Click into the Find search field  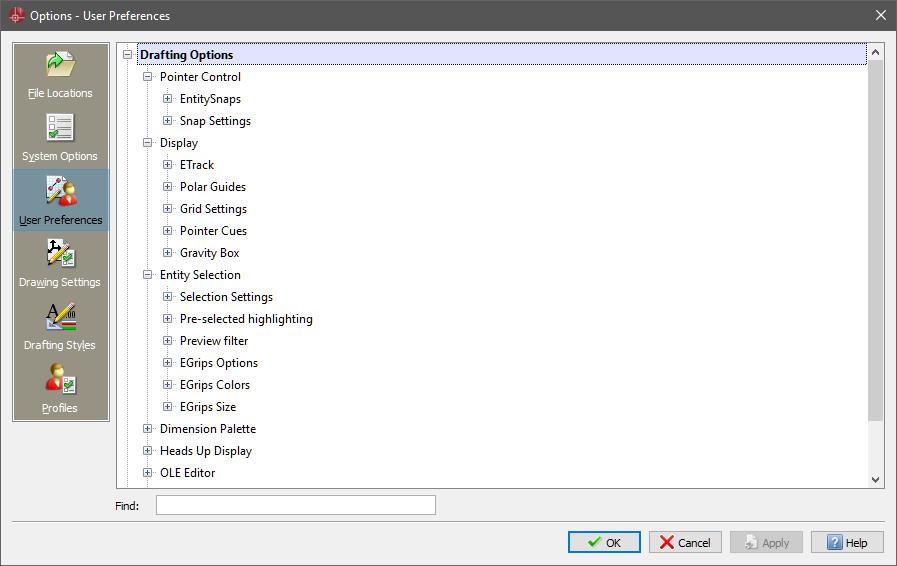[x=296, y=505]
